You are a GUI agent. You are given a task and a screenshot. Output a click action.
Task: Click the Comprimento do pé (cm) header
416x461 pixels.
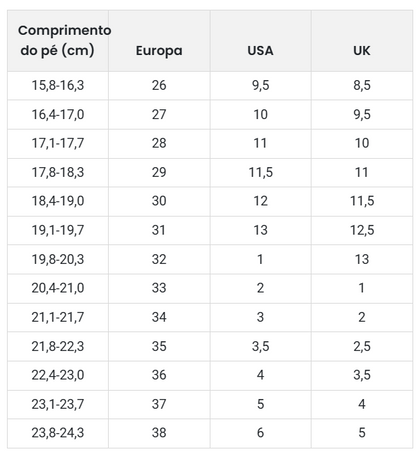point(58,41)
